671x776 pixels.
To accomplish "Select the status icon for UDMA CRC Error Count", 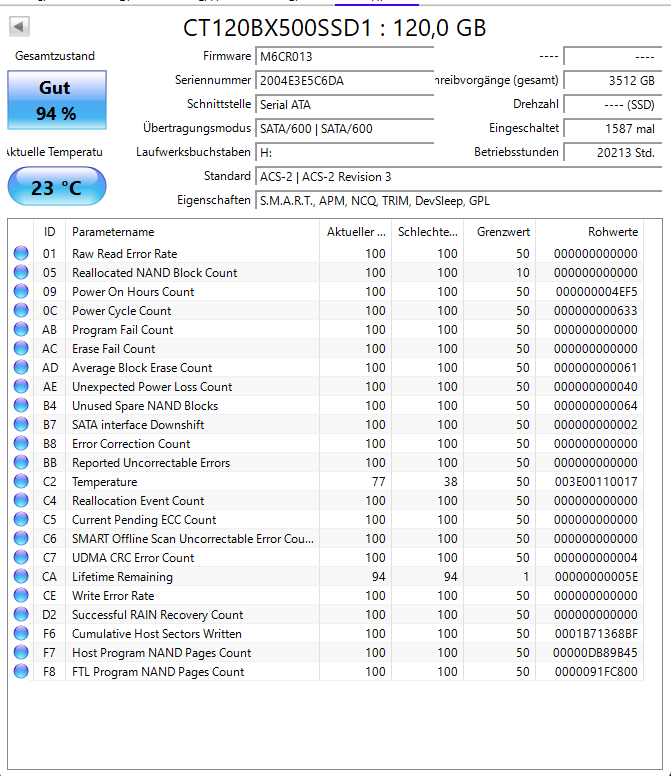I will pyautogui.click(x=21, y=557).
